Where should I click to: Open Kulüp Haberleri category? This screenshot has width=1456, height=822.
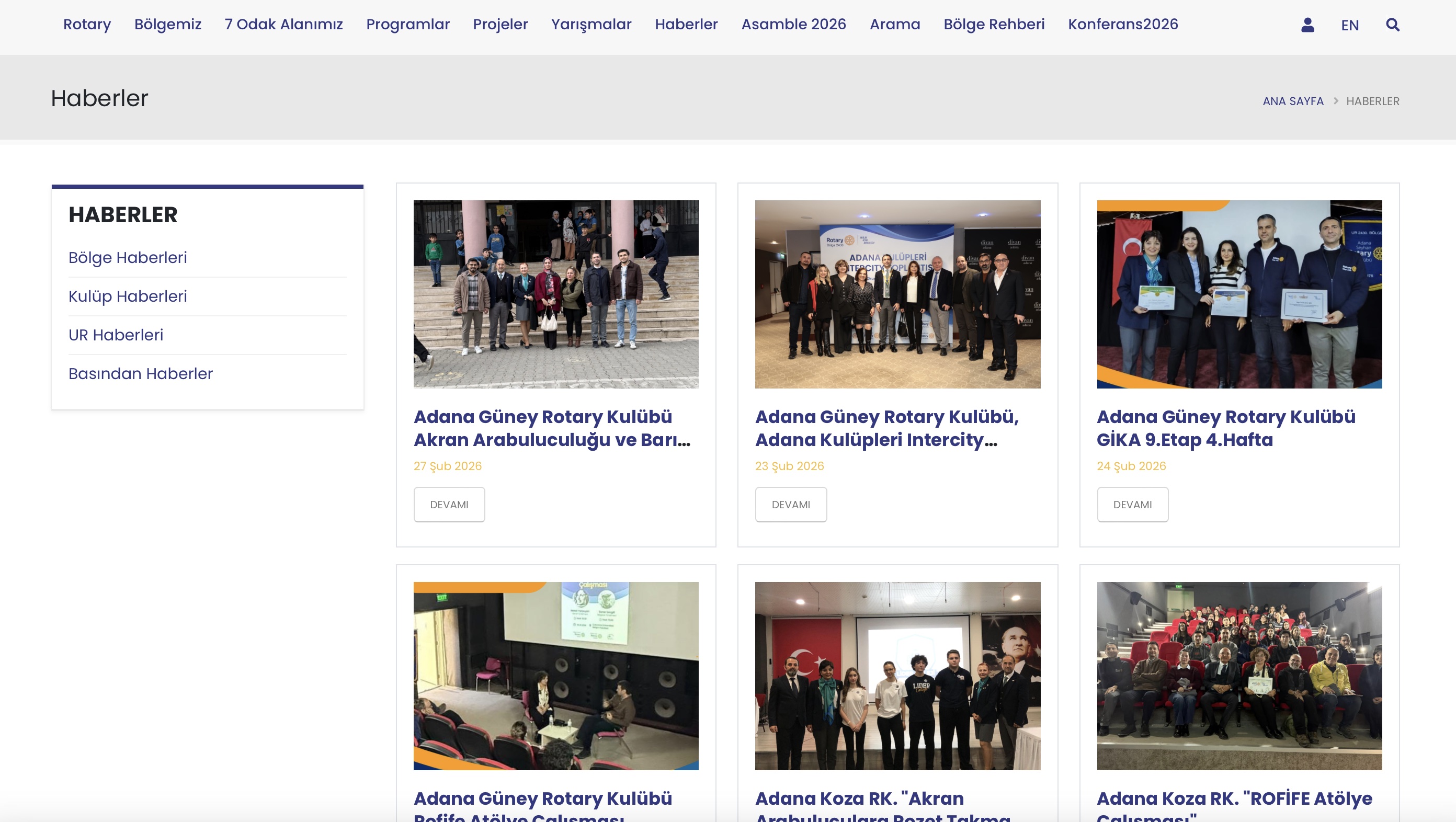point(128,296)
